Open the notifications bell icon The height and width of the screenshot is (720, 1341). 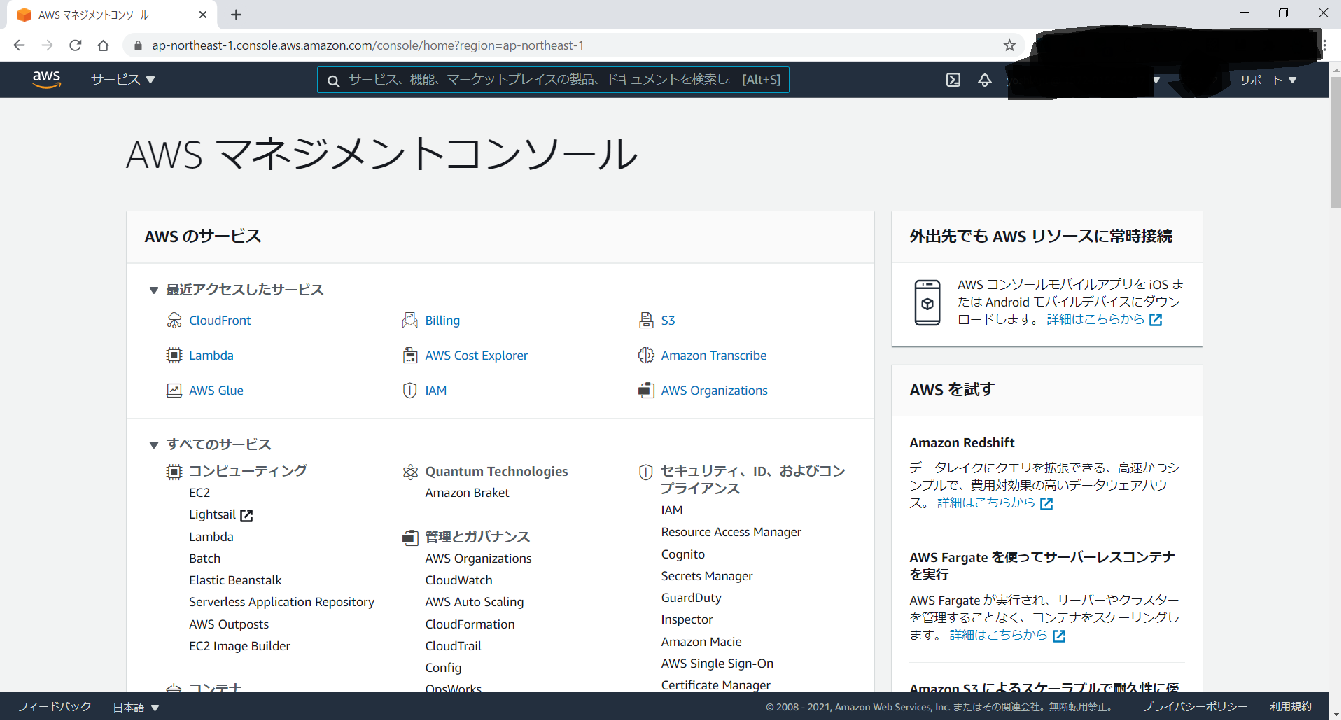pyautogui.click(x=984, y=80)
